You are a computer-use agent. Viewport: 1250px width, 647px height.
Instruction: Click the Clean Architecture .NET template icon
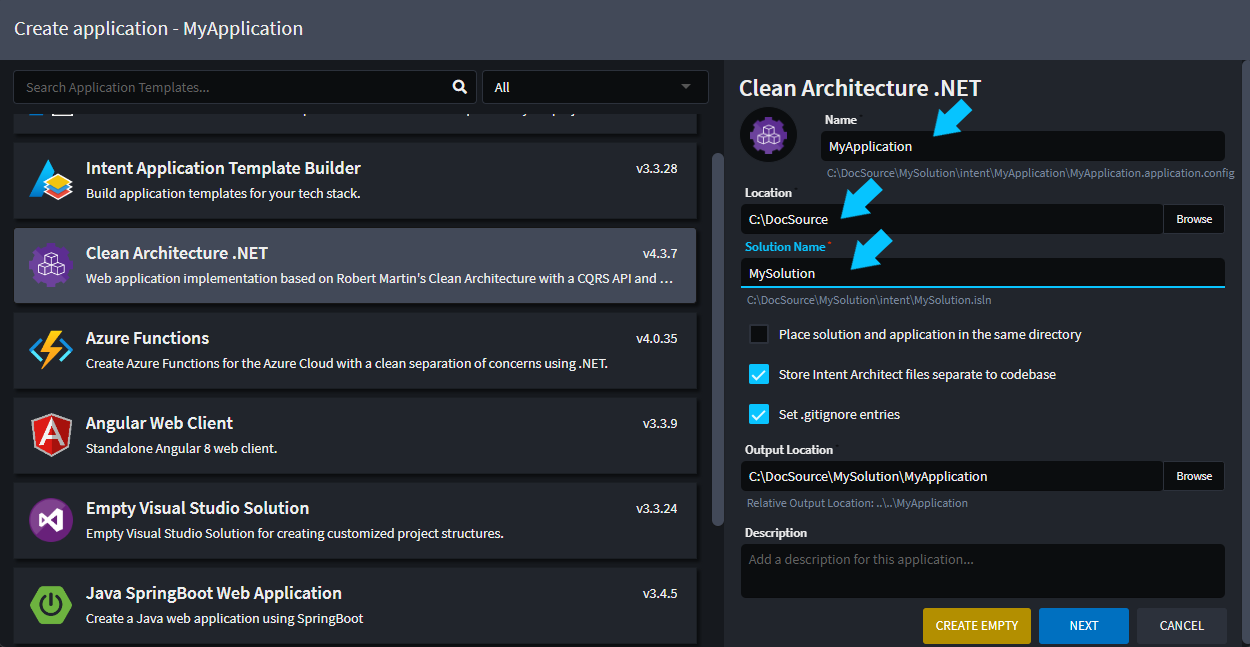click(50, 265)
